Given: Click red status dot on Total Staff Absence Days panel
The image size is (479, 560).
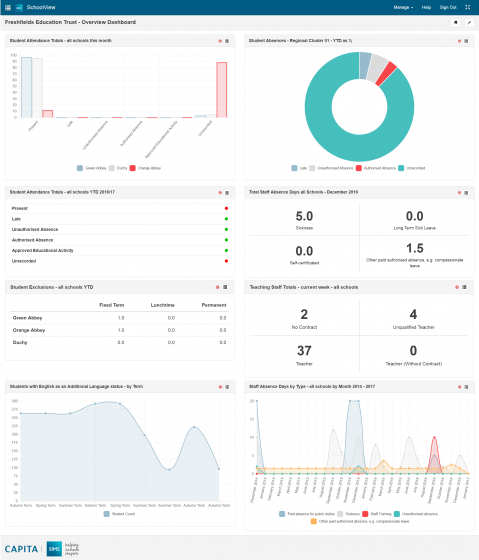Looking at the screenshot, I should [459, 192].
